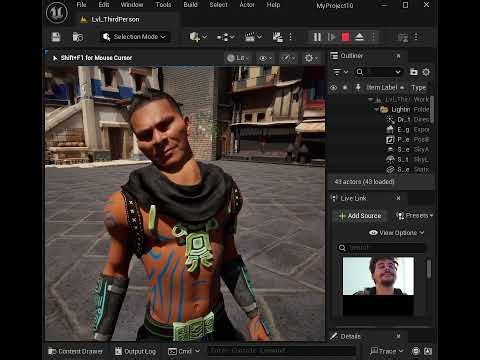Click the Outliner star column header
This screenshot has height=360, width=480.
345,88
